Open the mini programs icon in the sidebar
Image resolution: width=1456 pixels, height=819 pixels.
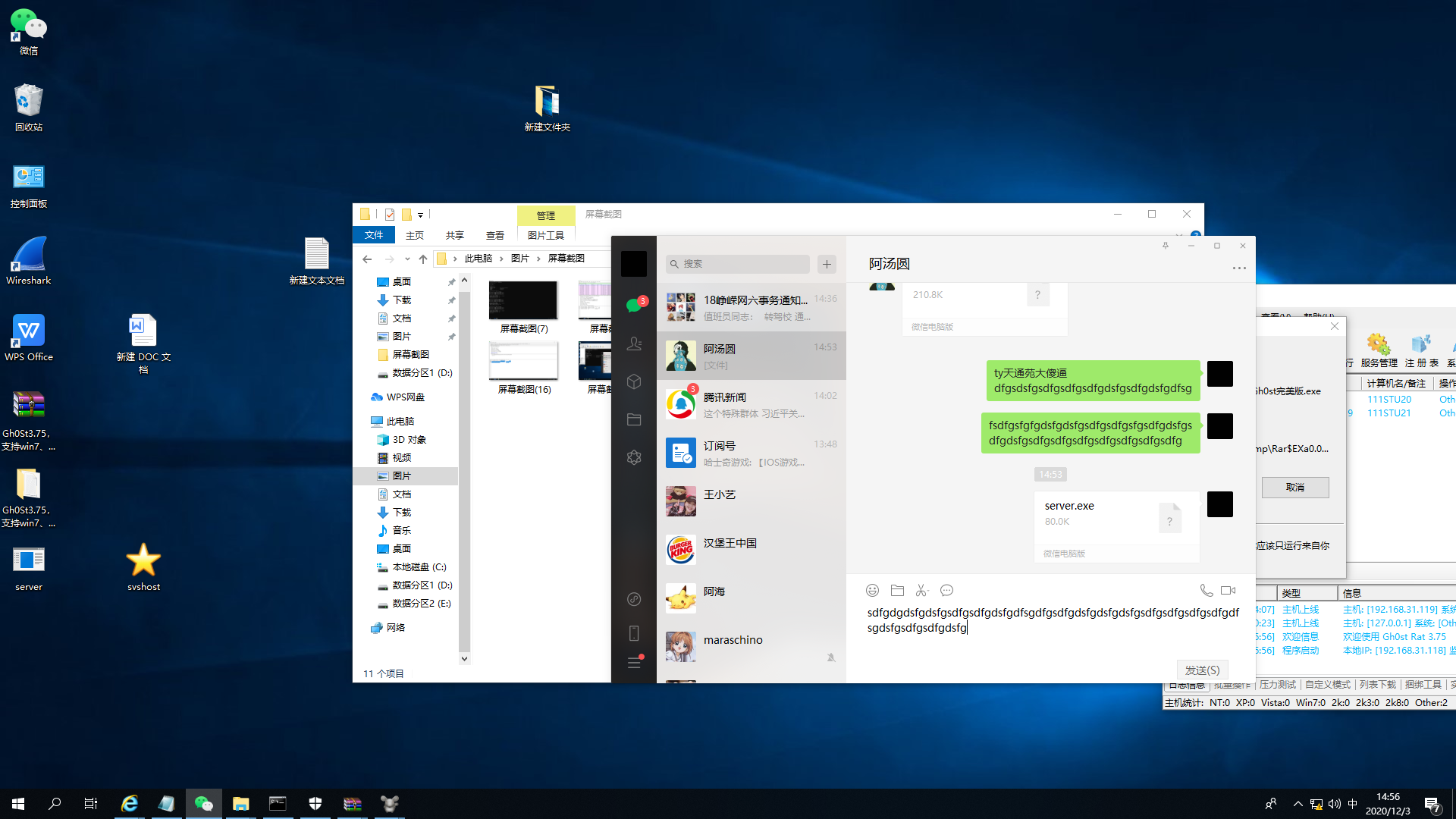(x=634, y=599)
